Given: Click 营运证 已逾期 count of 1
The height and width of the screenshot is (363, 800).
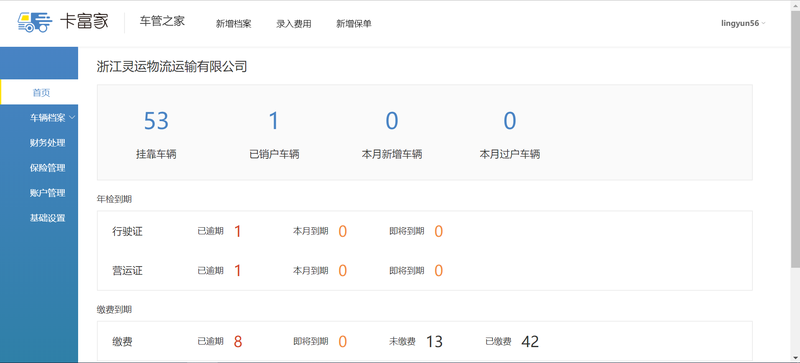Looking at the screenshot, I should pos(237,271).
